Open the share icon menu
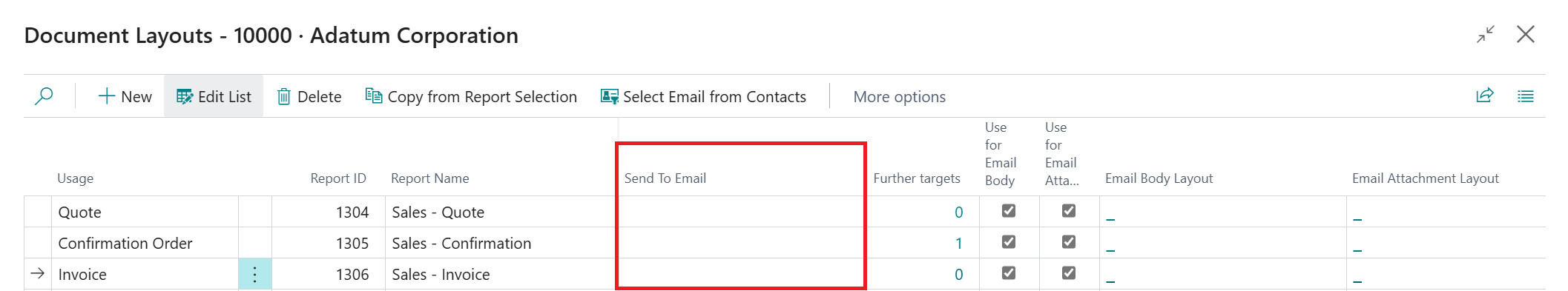The width and height of the screenshot is (1568, 291). tap(1485, 96)
